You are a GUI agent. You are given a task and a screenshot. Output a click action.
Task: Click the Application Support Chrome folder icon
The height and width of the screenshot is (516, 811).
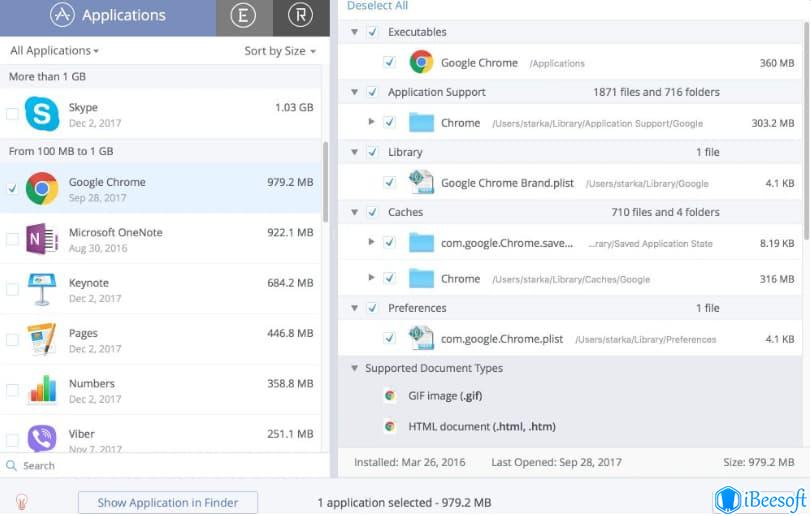[x=421, y=123]
